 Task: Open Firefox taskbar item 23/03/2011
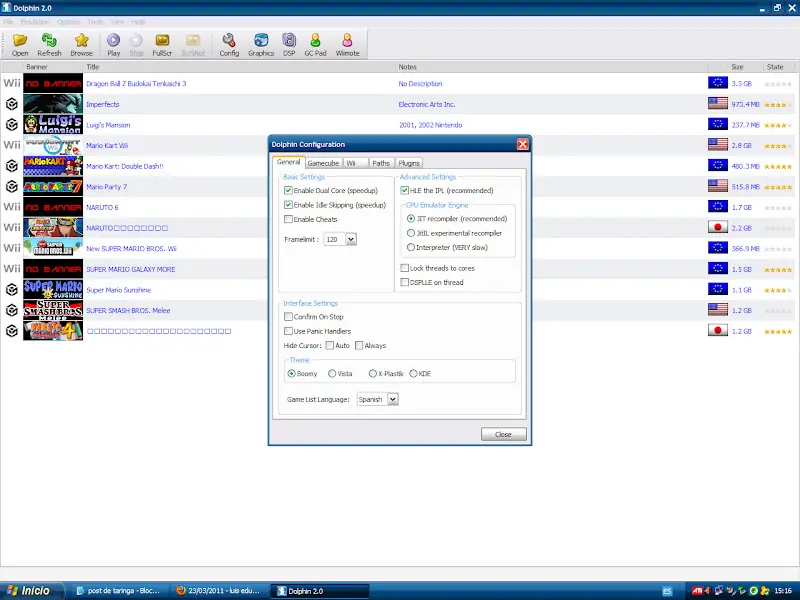tap(218, 591)
